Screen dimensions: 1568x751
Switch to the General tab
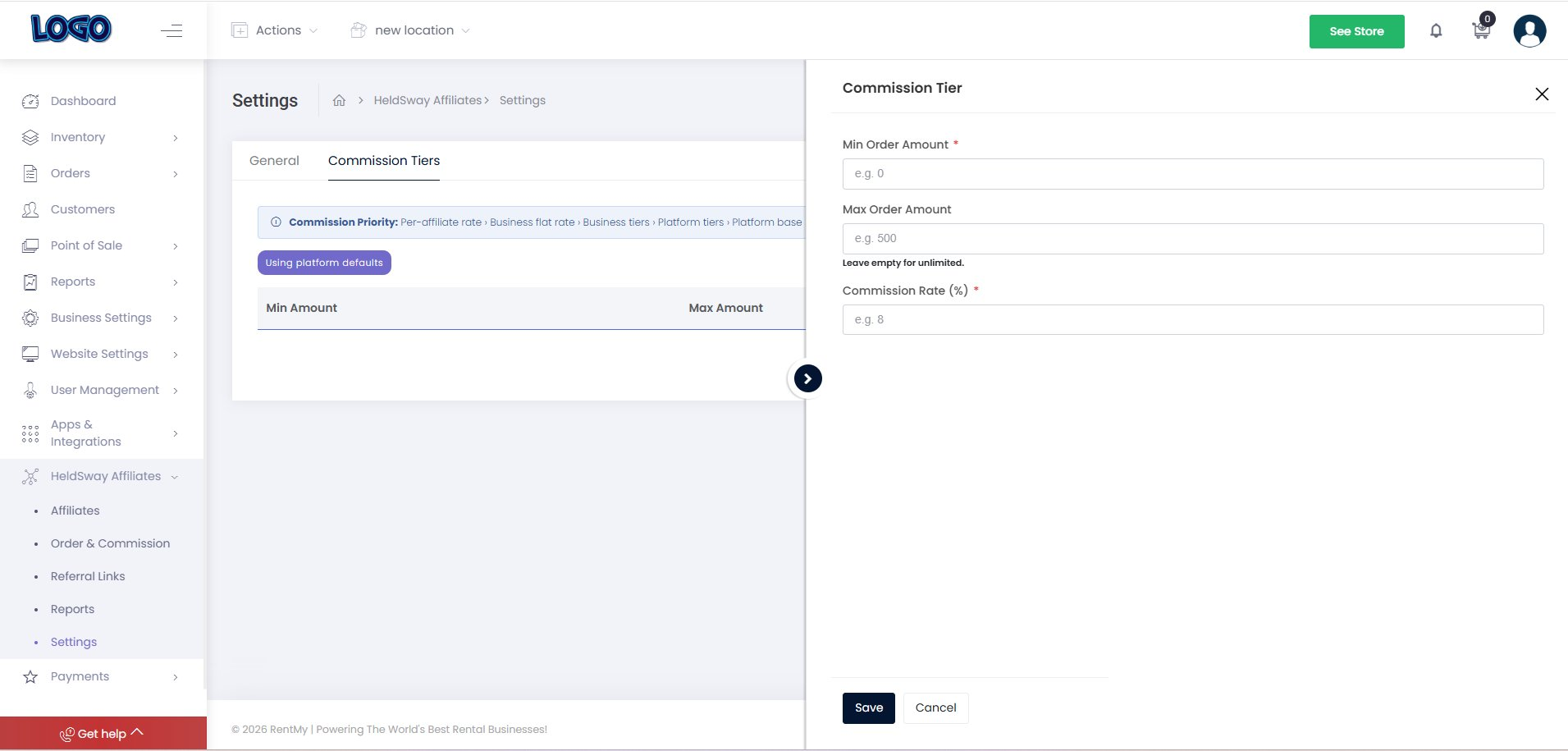[x=274, y=161]
